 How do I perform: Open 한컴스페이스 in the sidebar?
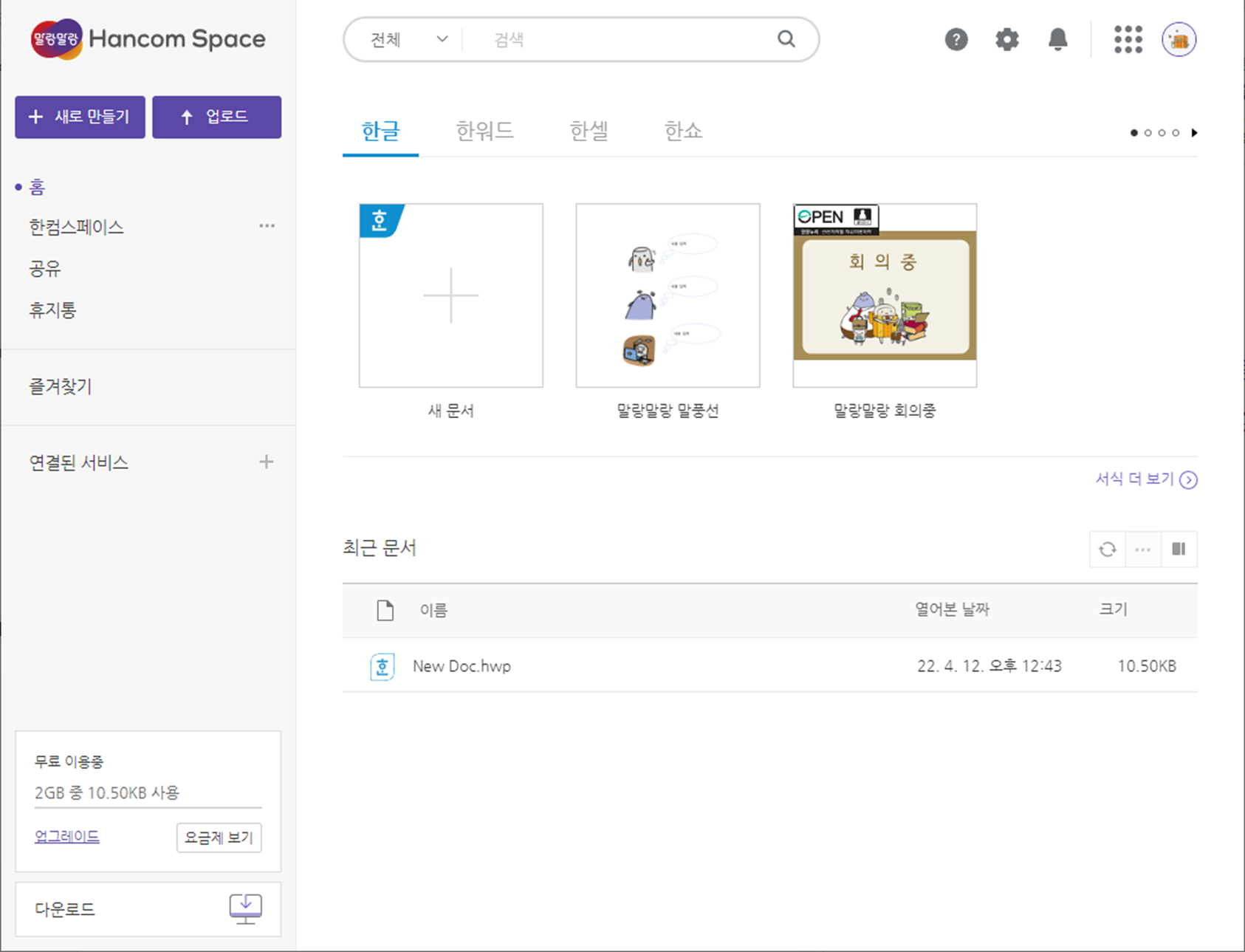(76, 227)
